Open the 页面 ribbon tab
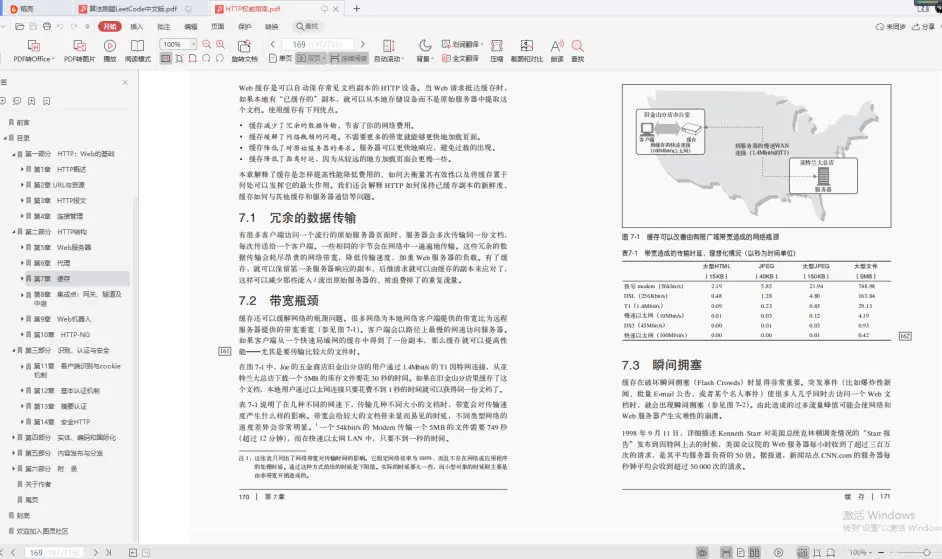Screen dimensions: 942x559 coord(217,26)
